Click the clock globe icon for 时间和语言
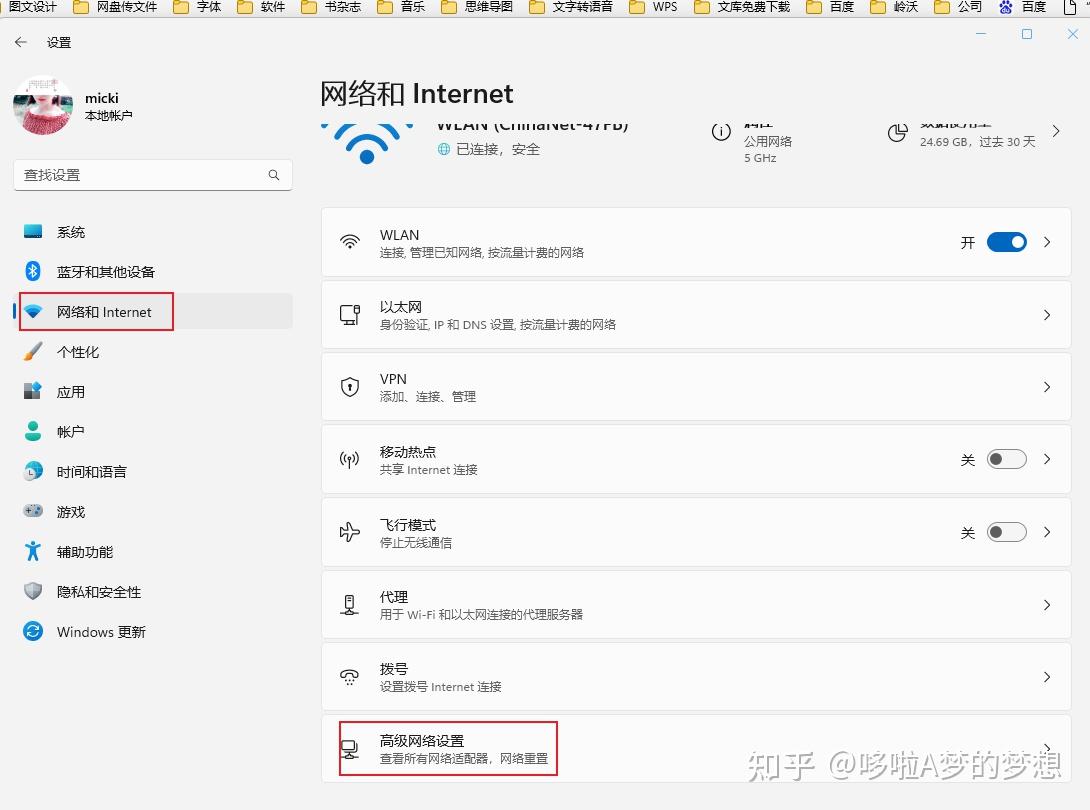The width and height of the screenshot is (1090, 810). [x=33, y=471]
